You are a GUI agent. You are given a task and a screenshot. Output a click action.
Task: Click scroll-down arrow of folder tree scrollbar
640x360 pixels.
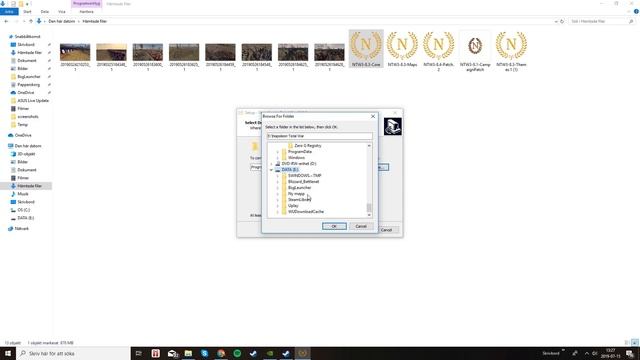coord(369,215)
